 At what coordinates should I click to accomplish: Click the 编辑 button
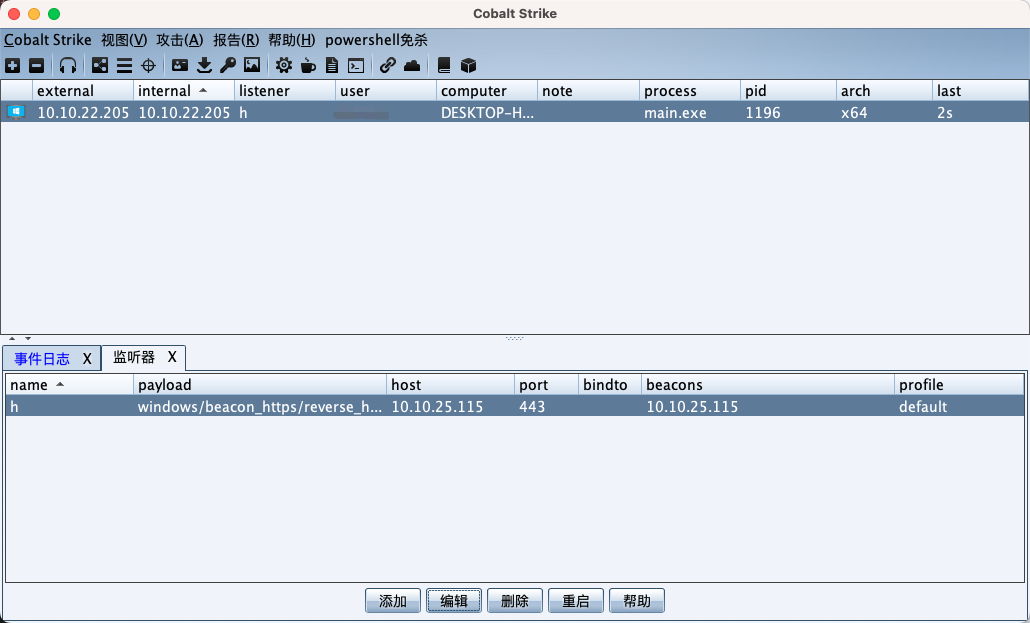tap(454, 601)
